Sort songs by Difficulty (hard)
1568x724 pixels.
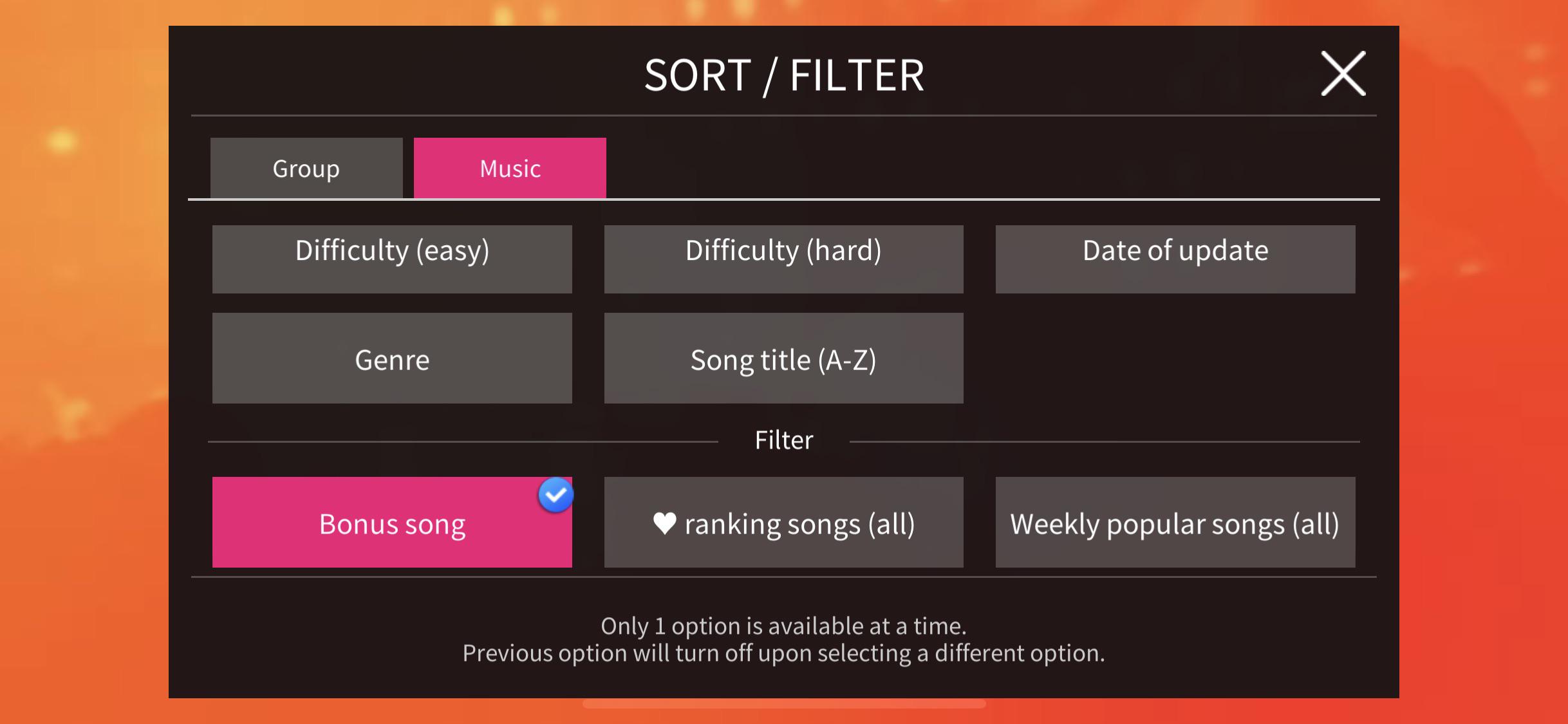(x=783, y=259)
